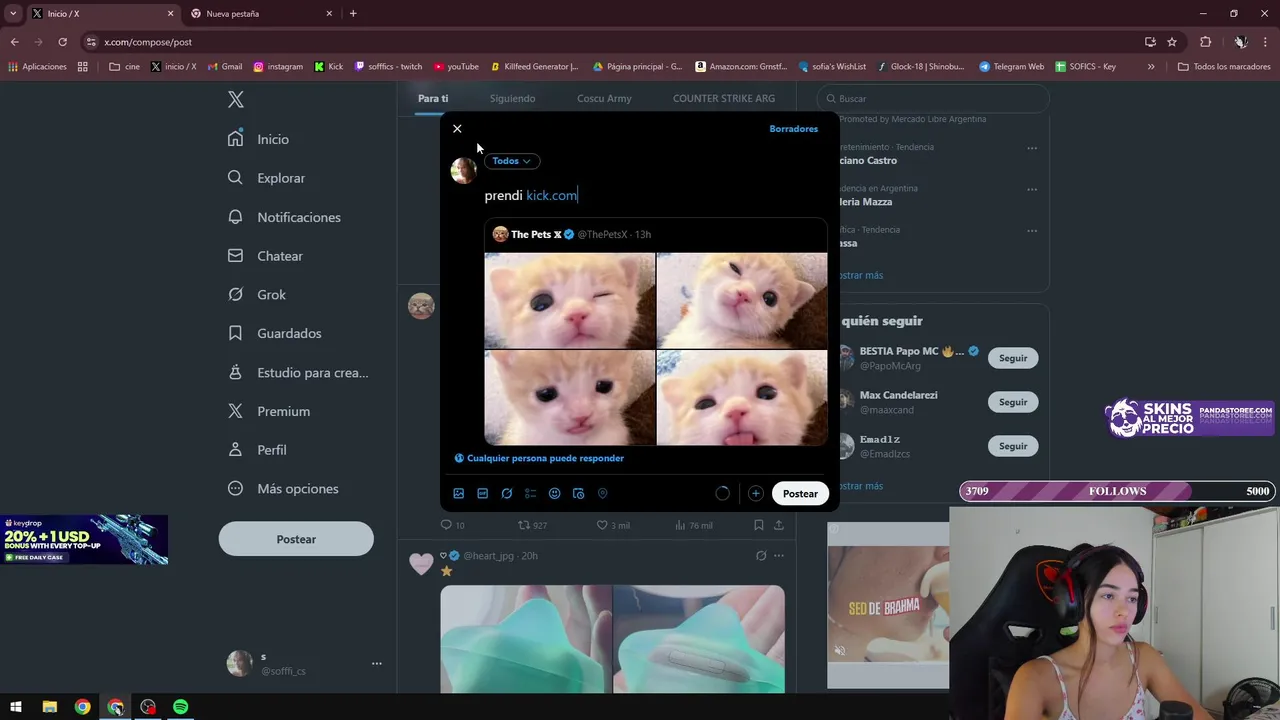Open the Todos audience dropdown
The height and width of the screenshot is (720, 1280).
point(511,161)
